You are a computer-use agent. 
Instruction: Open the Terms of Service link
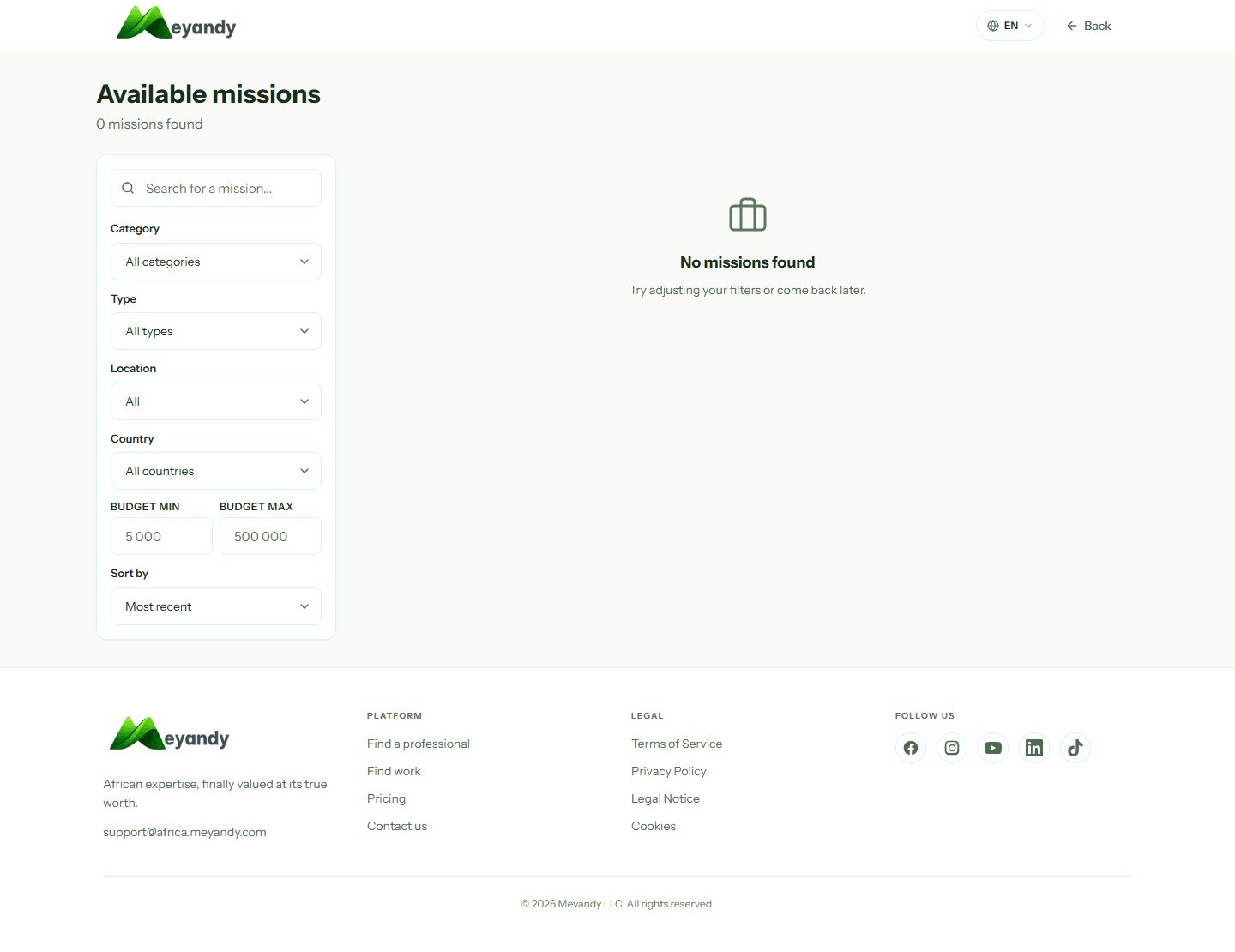tap(677, 744)
